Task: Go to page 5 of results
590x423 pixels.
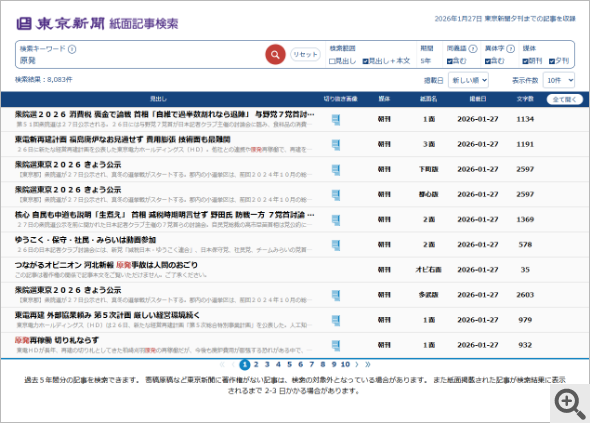Action: point(289,364)
